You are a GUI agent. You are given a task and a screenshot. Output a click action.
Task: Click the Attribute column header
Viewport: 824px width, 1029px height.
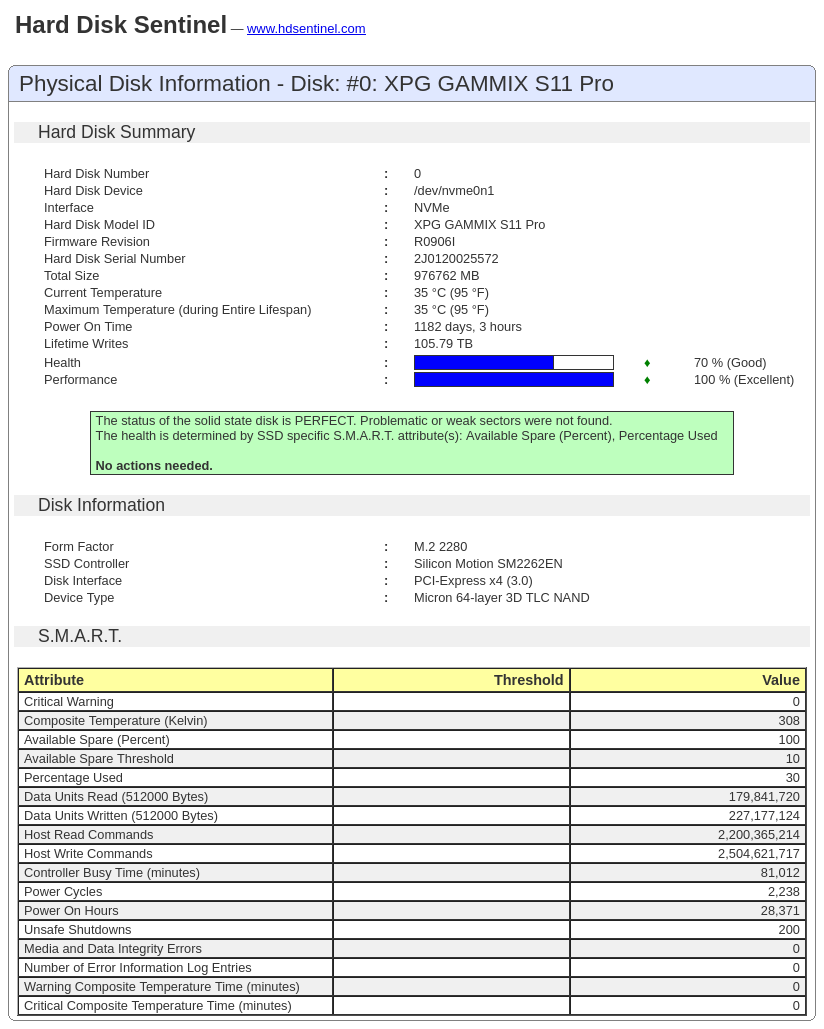(x=175, y=680)
